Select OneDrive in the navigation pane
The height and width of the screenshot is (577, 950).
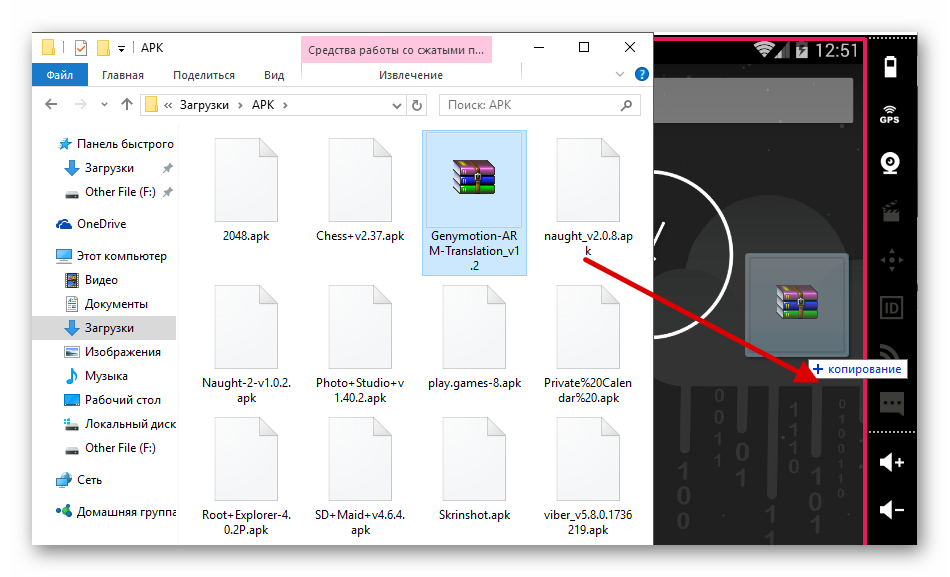point(101,224)
